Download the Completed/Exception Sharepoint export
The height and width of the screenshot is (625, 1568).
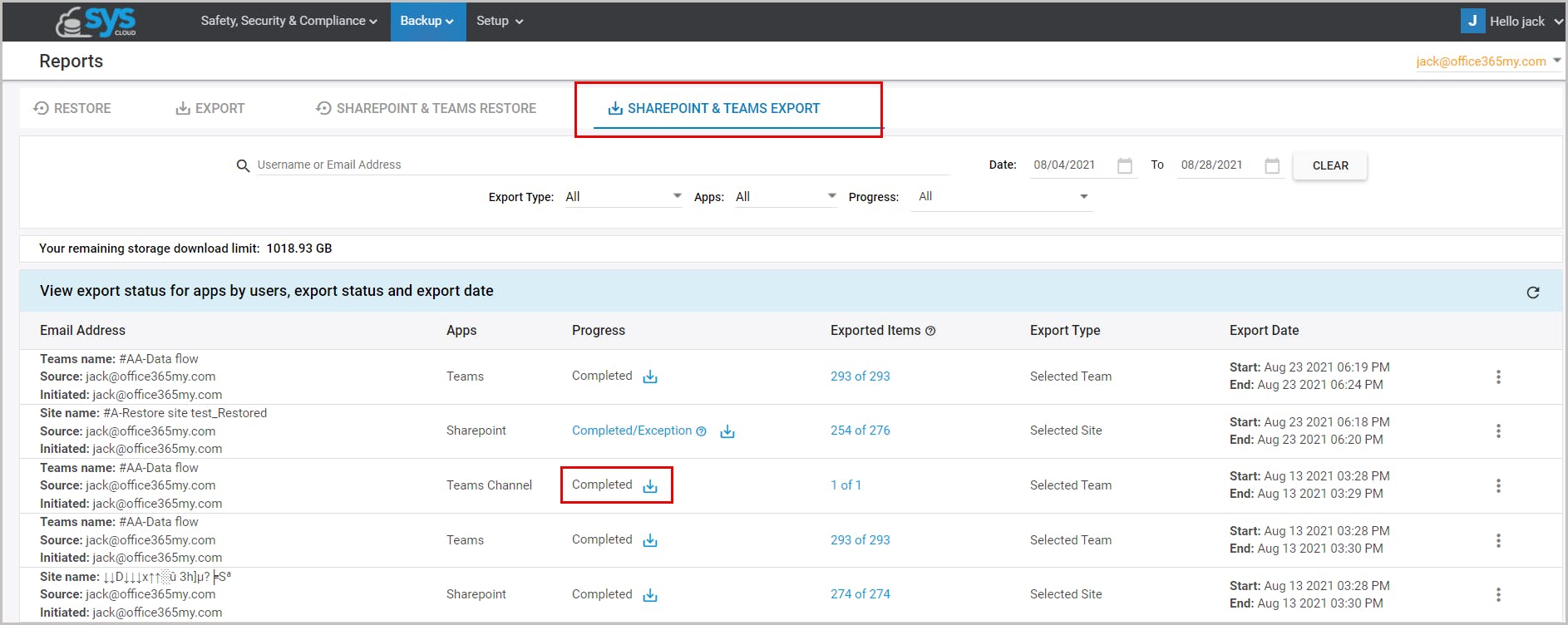coord(727,431)
